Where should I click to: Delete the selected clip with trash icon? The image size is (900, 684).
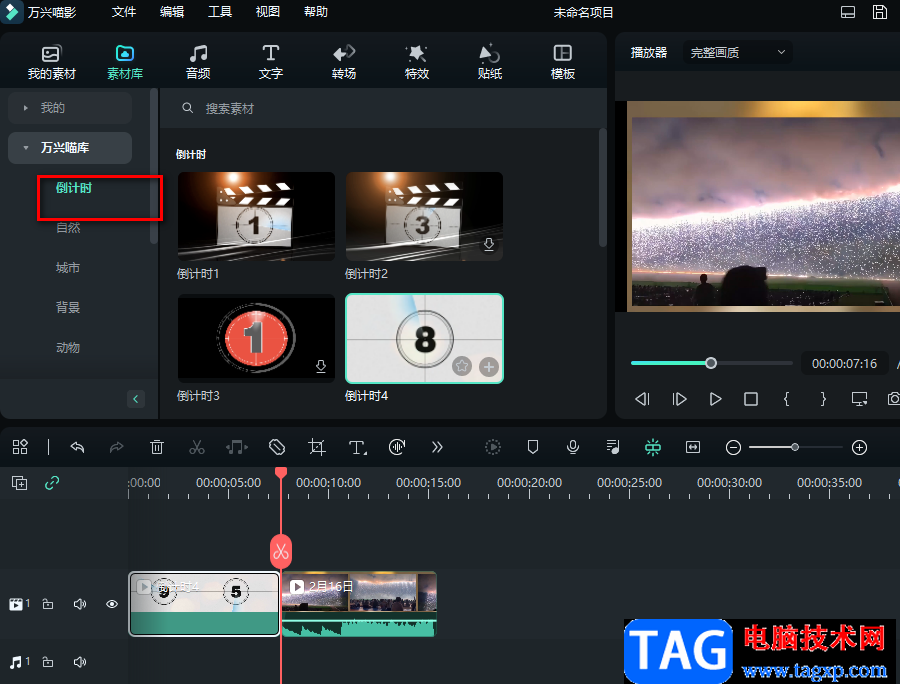tap(157, 447)
